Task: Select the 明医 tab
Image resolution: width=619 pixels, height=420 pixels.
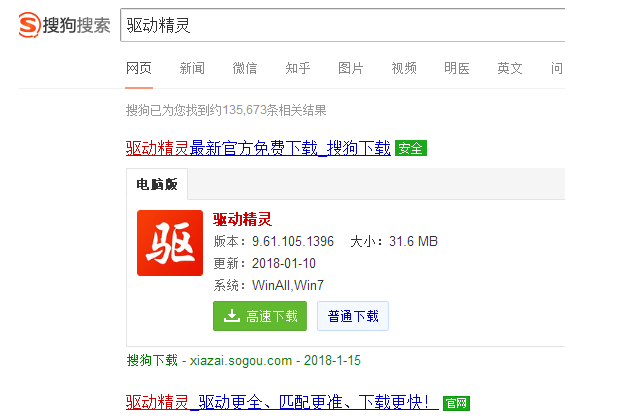Action: point(457,68)
